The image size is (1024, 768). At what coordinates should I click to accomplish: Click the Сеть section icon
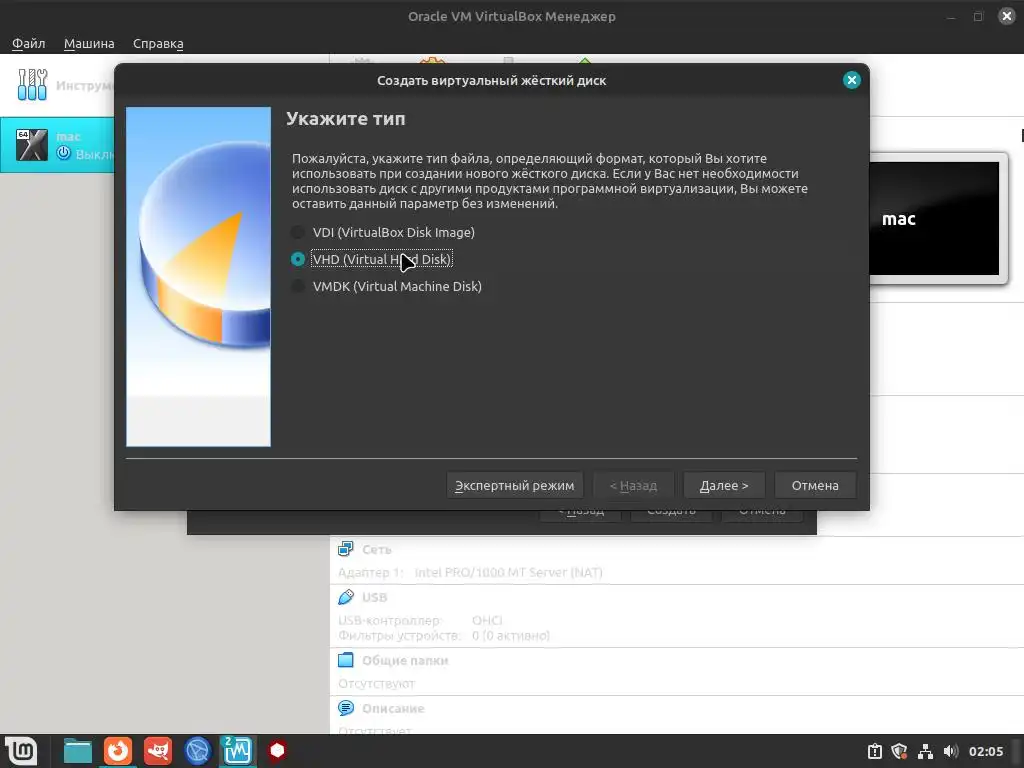pyautogui.click(x=345, y=549)
